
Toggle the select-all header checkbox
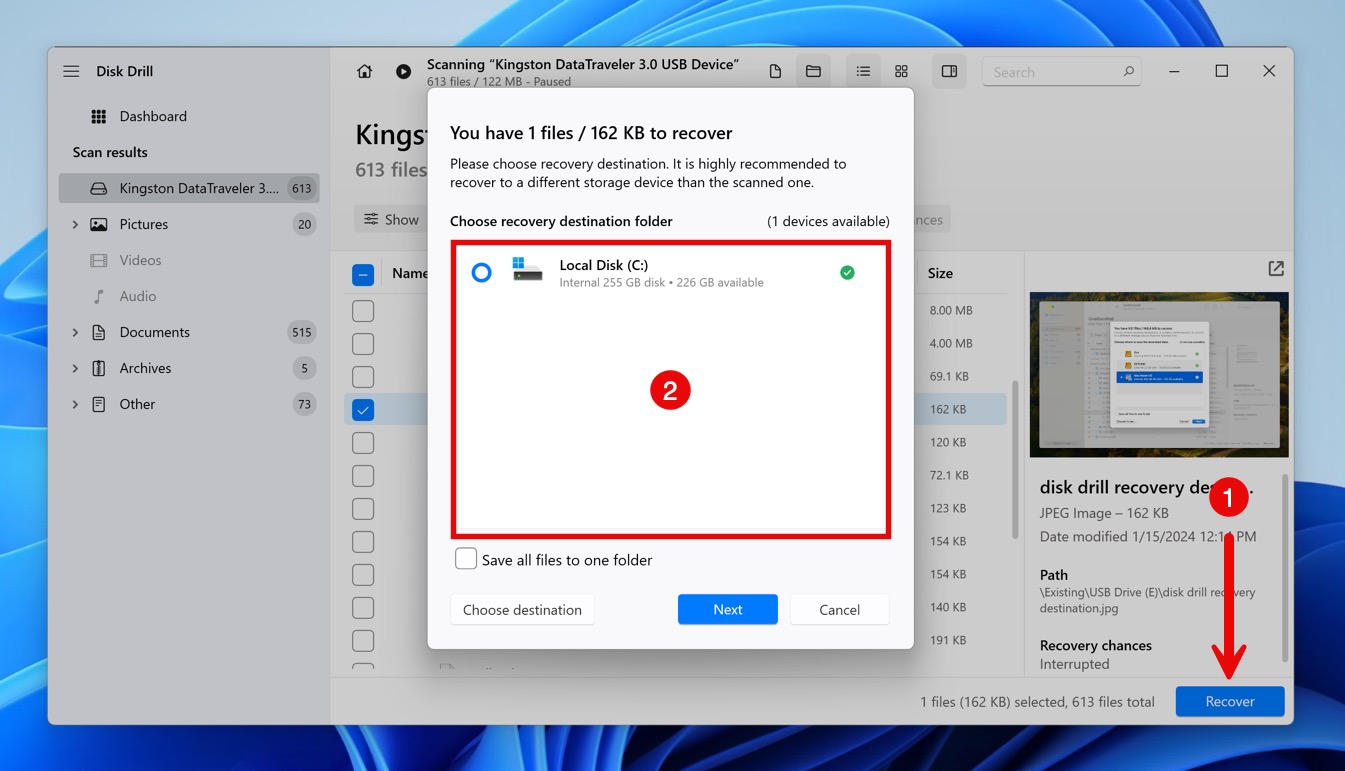pyautogui.click(x=363, y=274)
